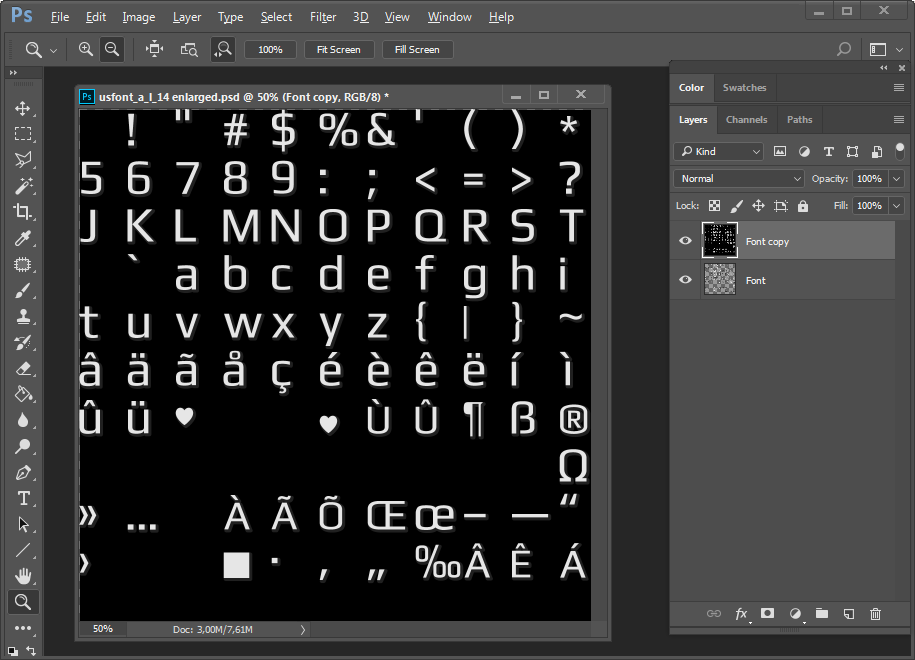This screenshot has height=660, width=915.
Task: Toggle Scrubby Zoom option
Action: [x=223, y=50]
